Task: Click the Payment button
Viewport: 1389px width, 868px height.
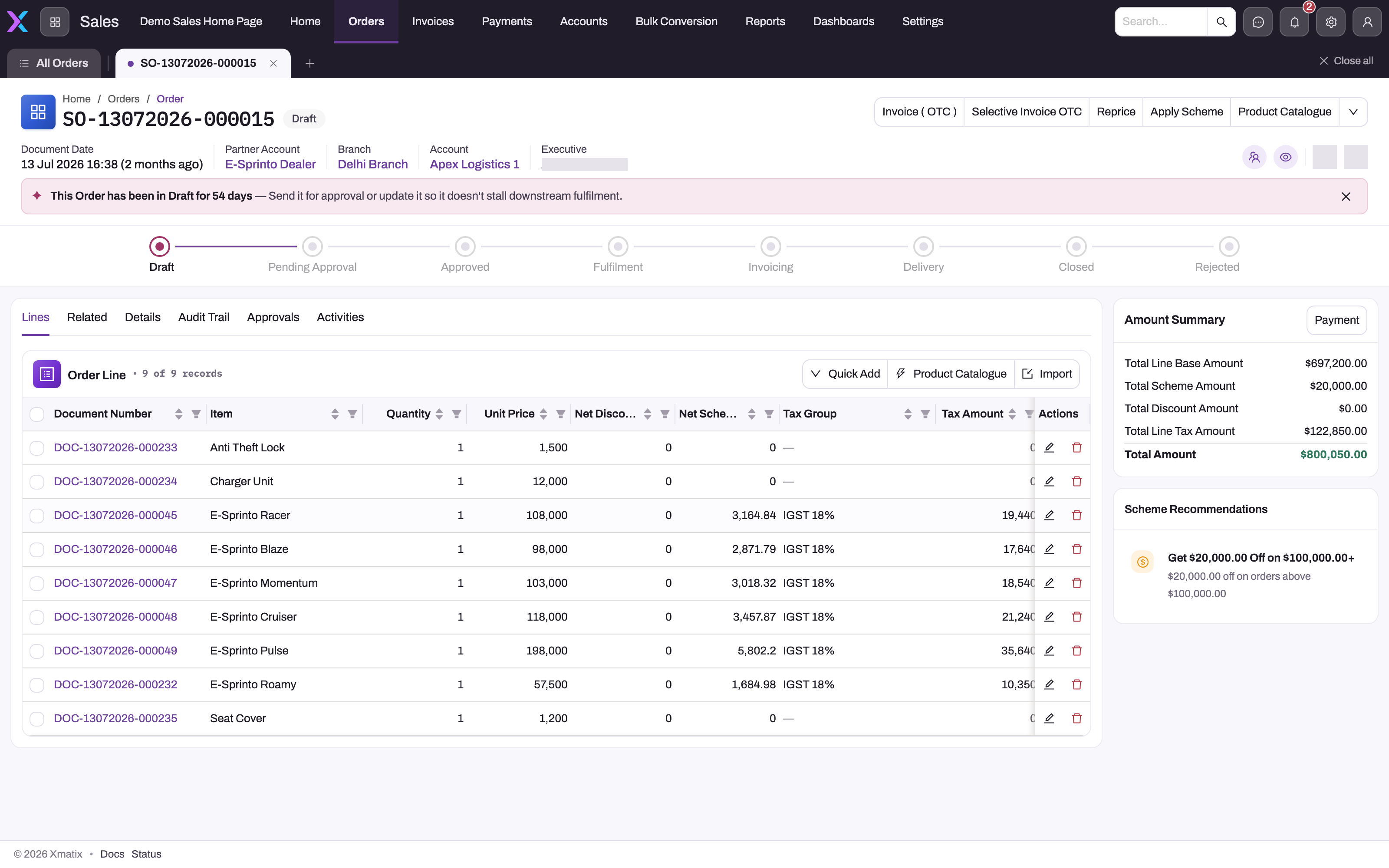Action: click(x=1336, y=320)
